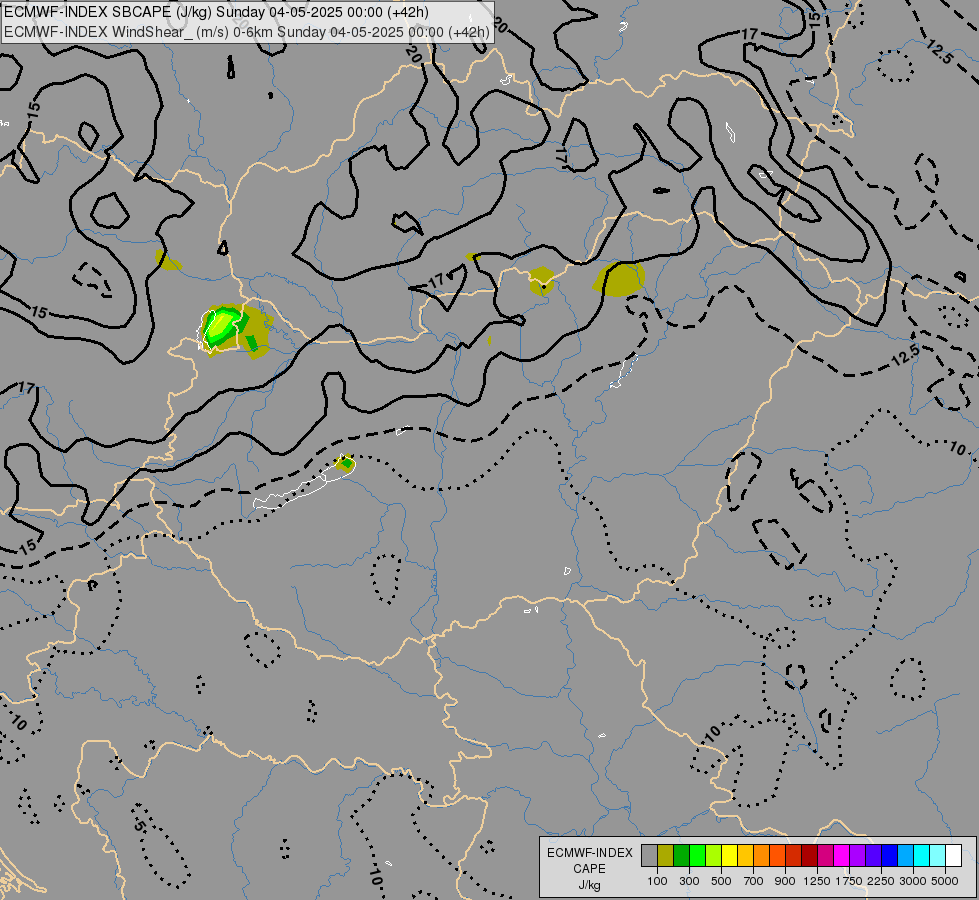Select the bright magenta legend swatch

(x=842, y=855)
